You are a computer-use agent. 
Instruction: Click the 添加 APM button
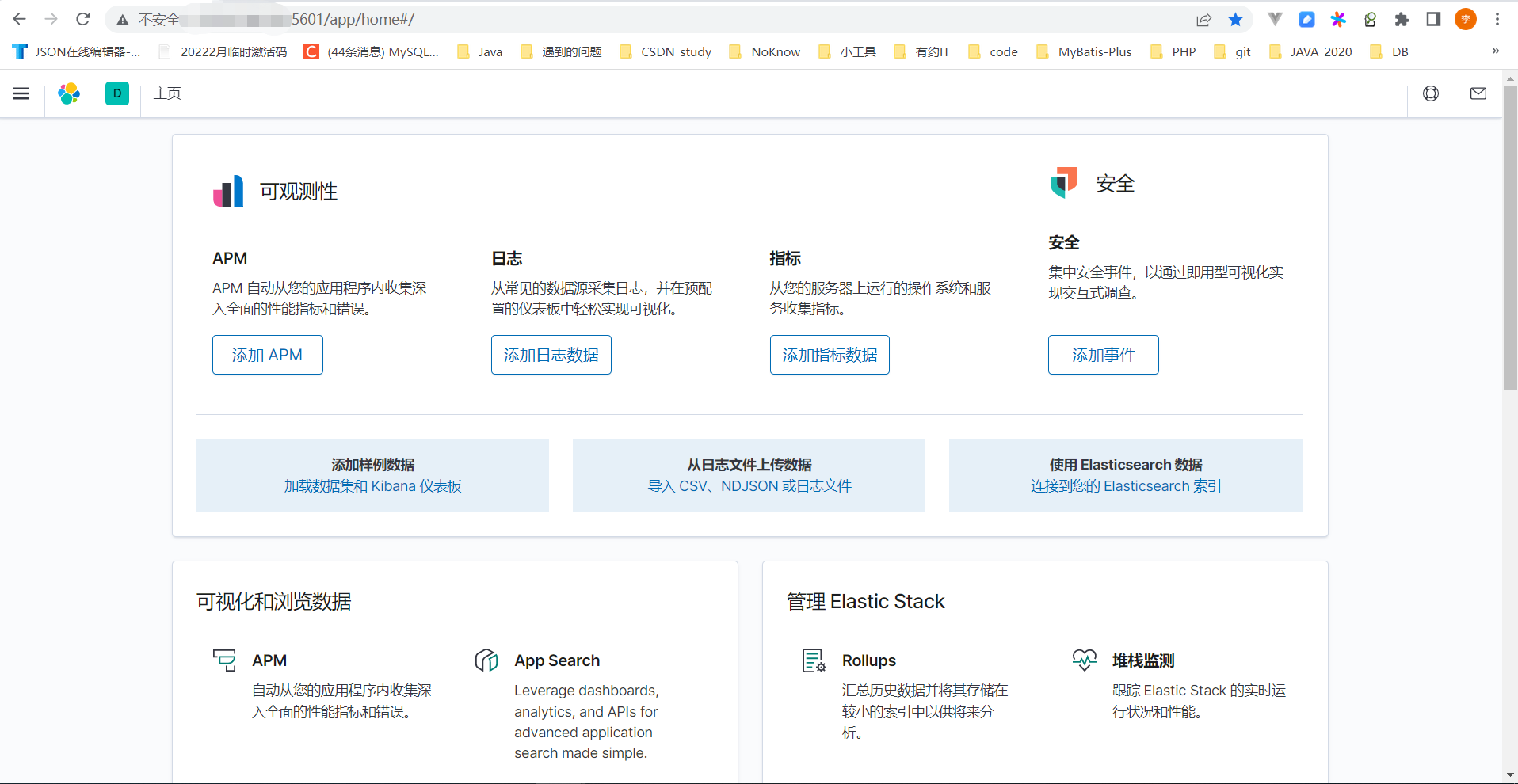(267, 354)
